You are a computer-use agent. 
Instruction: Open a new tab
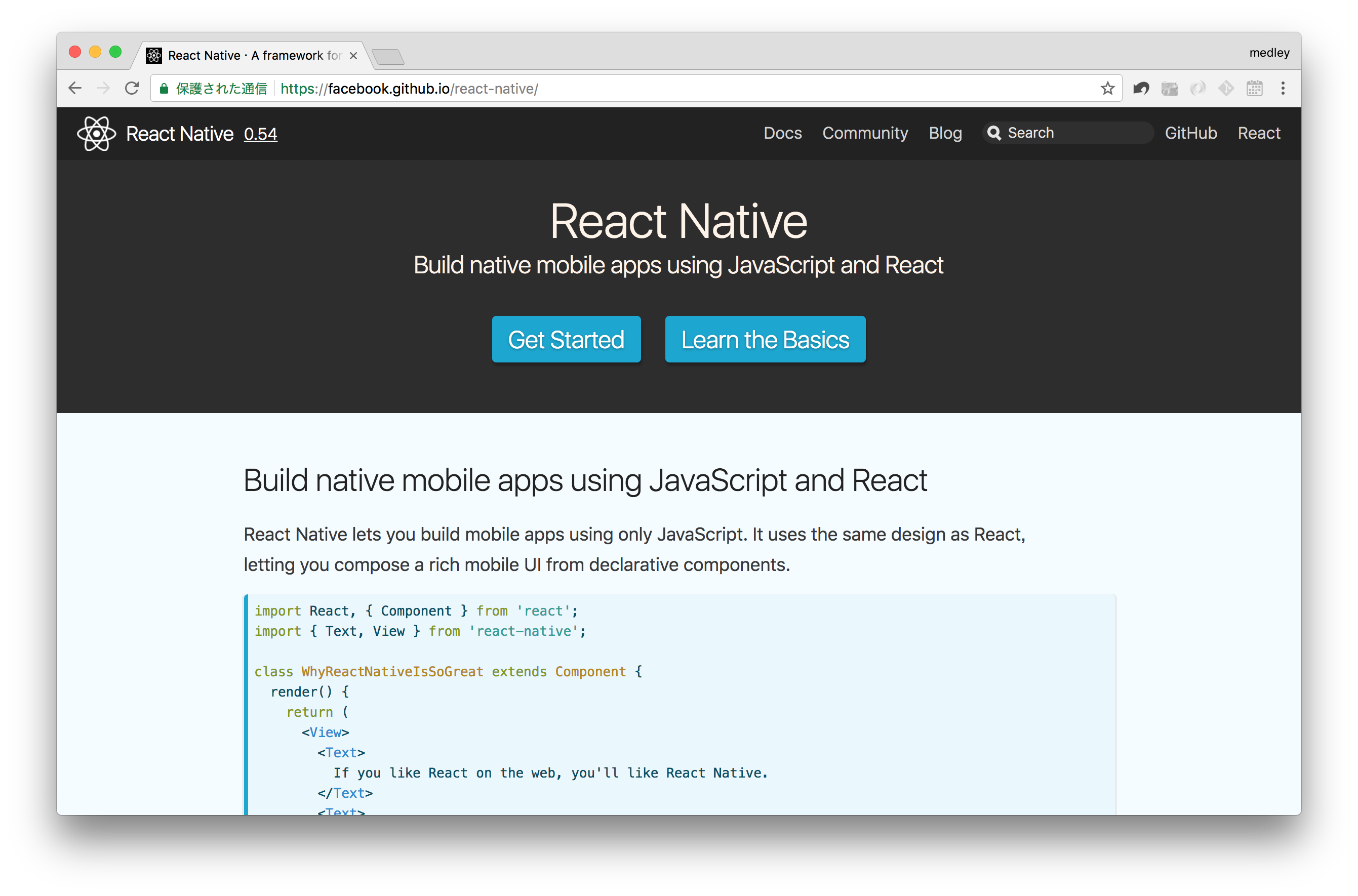coord(387,57)
